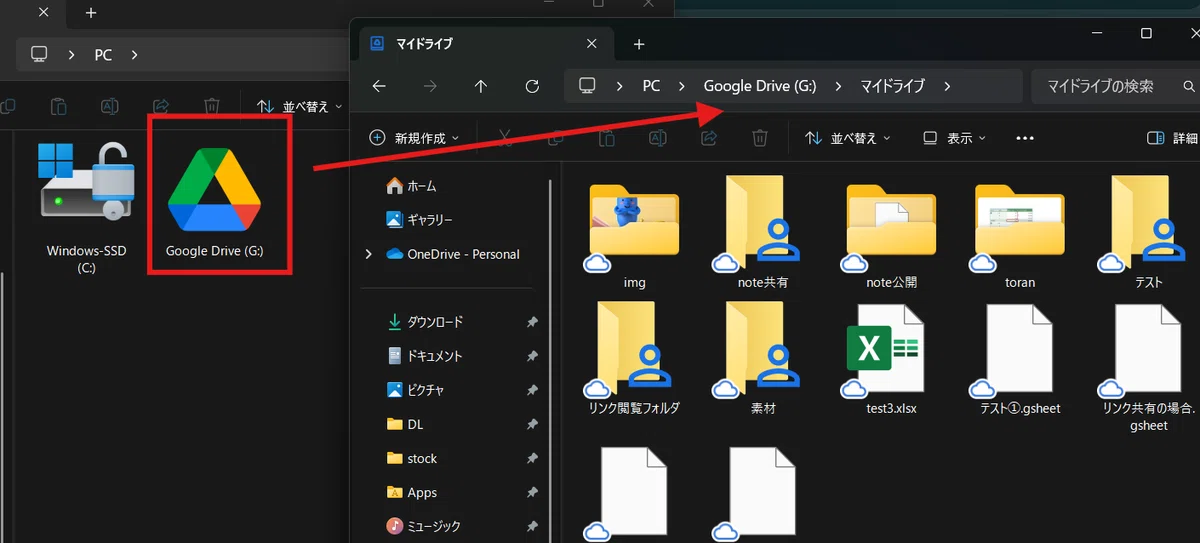This screenshot has width=1200, height=543.
Task: Click the cut scissors toolbar icon
Action: pos(504,138)
